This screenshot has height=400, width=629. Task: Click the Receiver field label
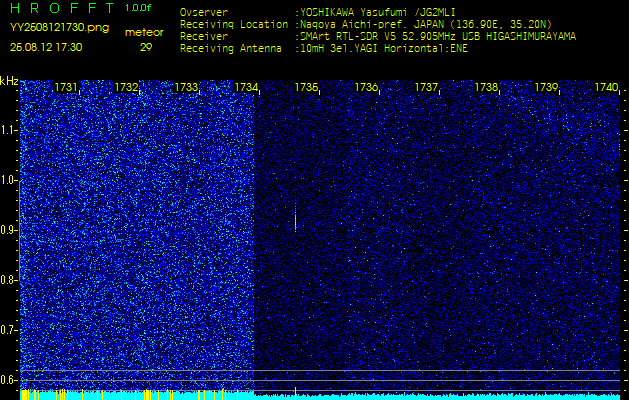[x=204, y=37]
